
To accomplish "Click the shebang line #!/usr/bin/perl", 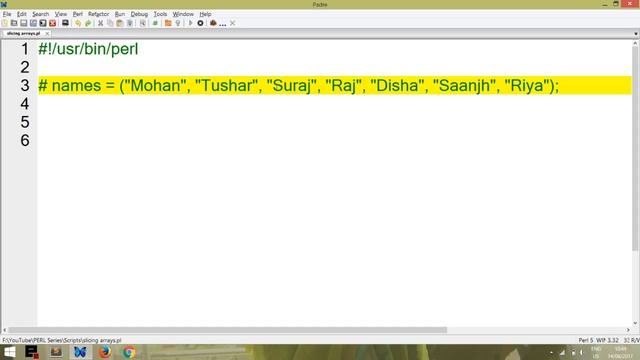I will pos(88,49).
